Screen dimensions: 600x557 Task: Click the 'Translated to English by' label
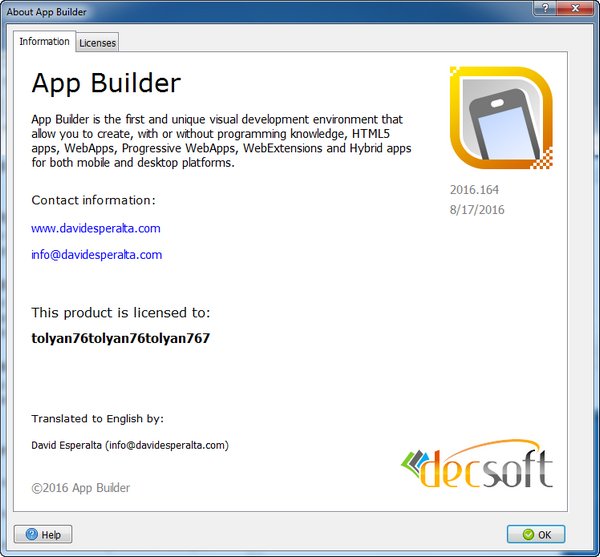pyautogui.click(x=98, y=419)
